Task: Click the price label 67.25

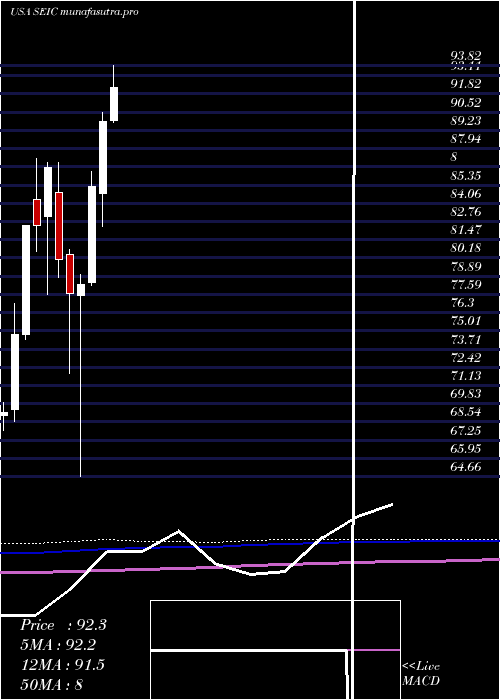Action: click(x=466, y=430)
